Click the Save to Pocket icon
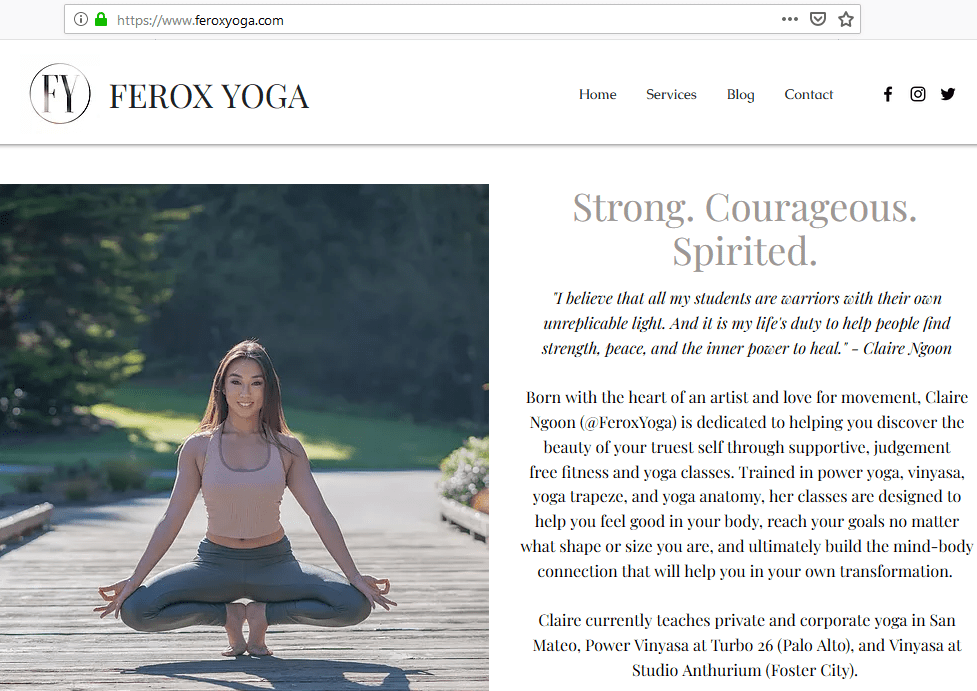Screen dimensions: 977x691 pos(818,19)
